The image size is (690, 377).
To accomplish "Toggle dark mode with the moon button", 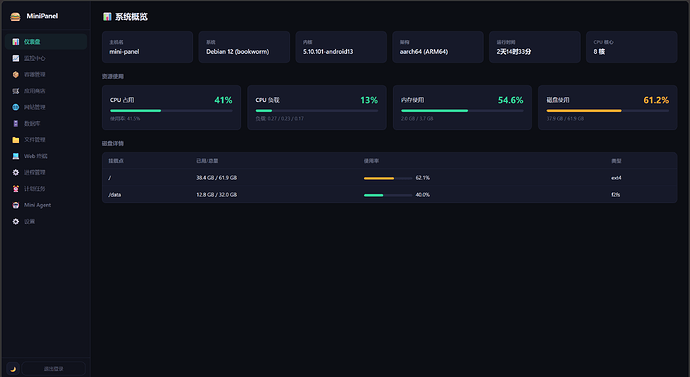I will pyautogui.click(x=13, y=369).
